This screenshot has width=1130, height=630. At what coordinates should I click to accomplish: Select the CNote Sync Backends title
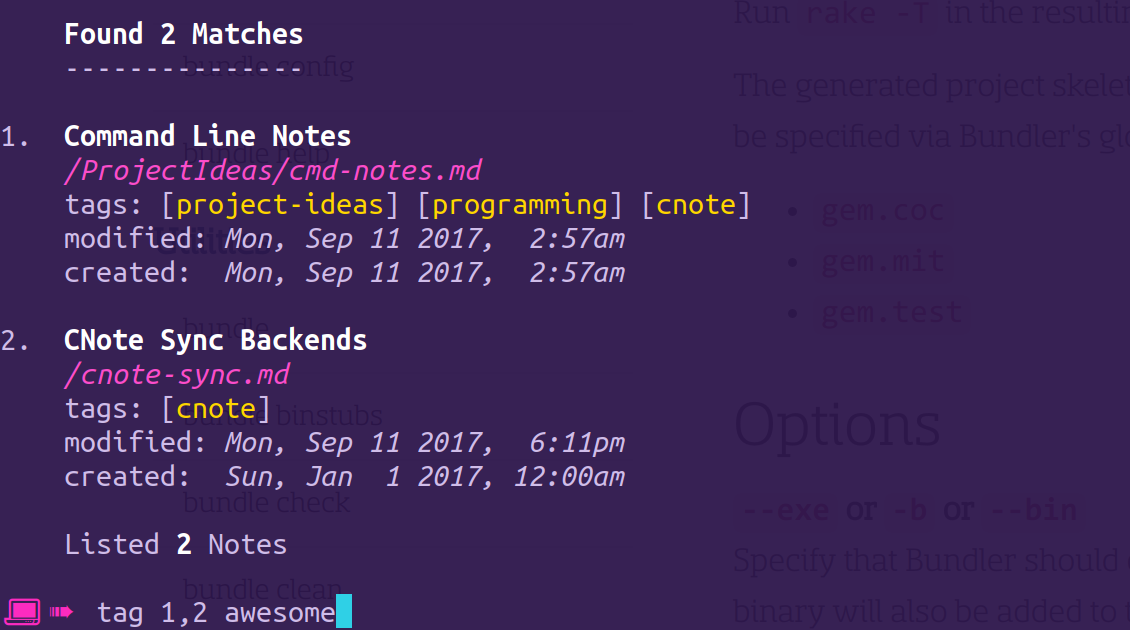[x=215, y=340]
